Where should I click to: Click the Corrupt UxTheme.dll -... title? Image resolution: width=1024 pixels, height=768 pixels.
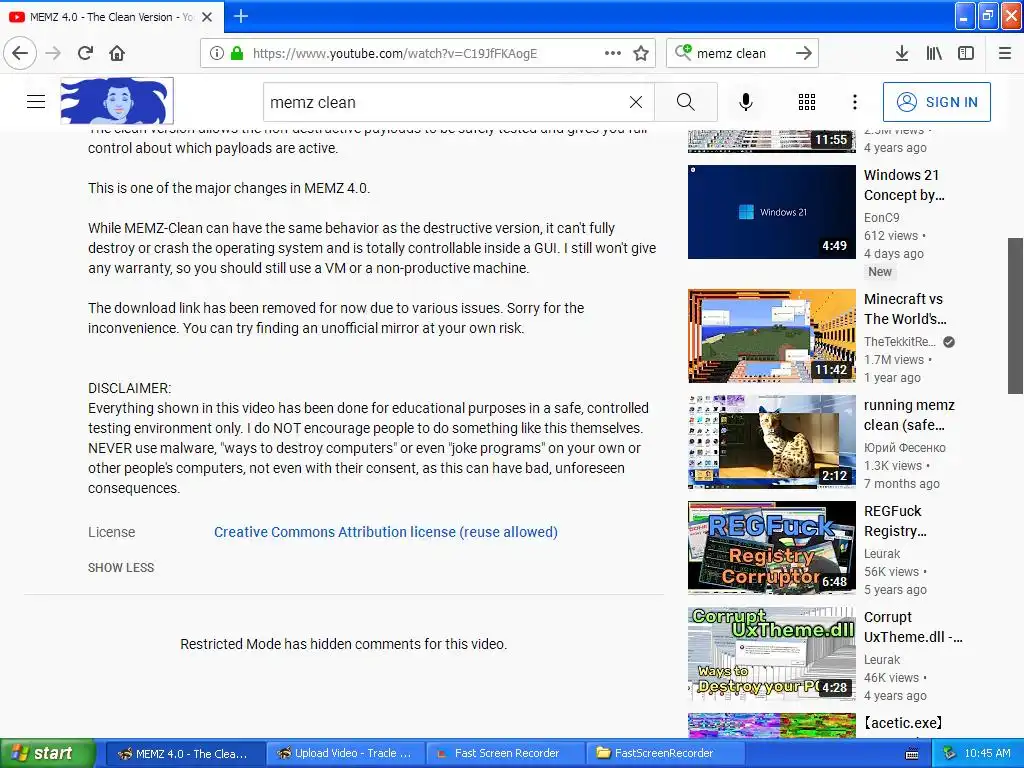pyautogui.click(x=913, y=627)
